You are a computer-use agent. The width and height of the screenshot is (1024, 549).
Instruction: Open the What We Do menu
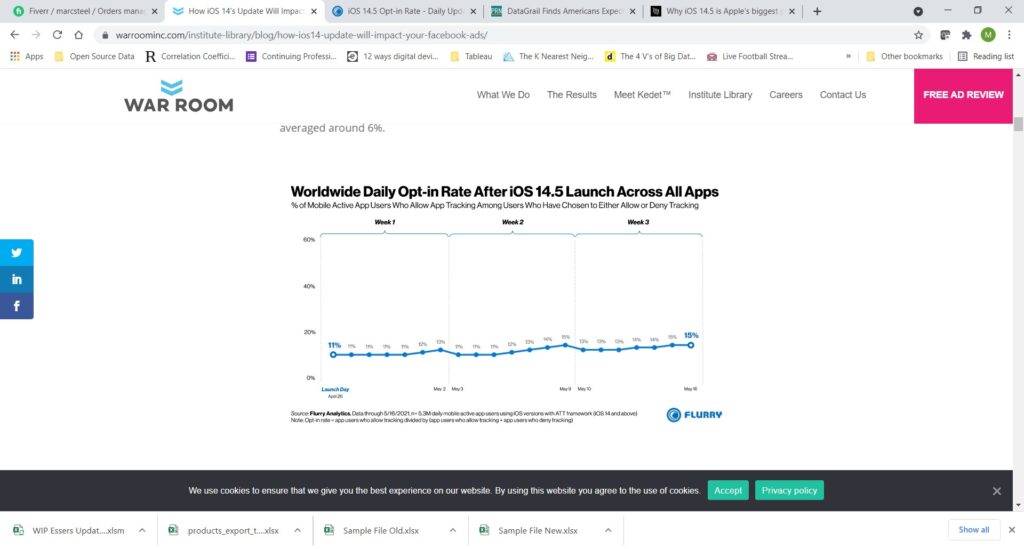click(x=503, y=95)
